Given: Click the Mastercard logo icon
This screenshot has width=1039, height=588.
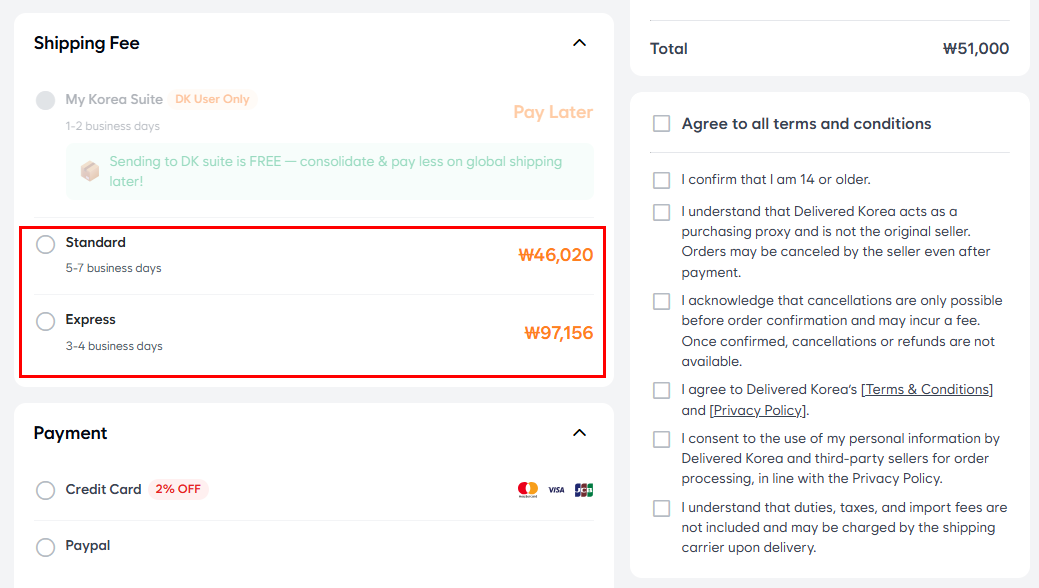Looking at the screenshot, I should tap(527, 489).
